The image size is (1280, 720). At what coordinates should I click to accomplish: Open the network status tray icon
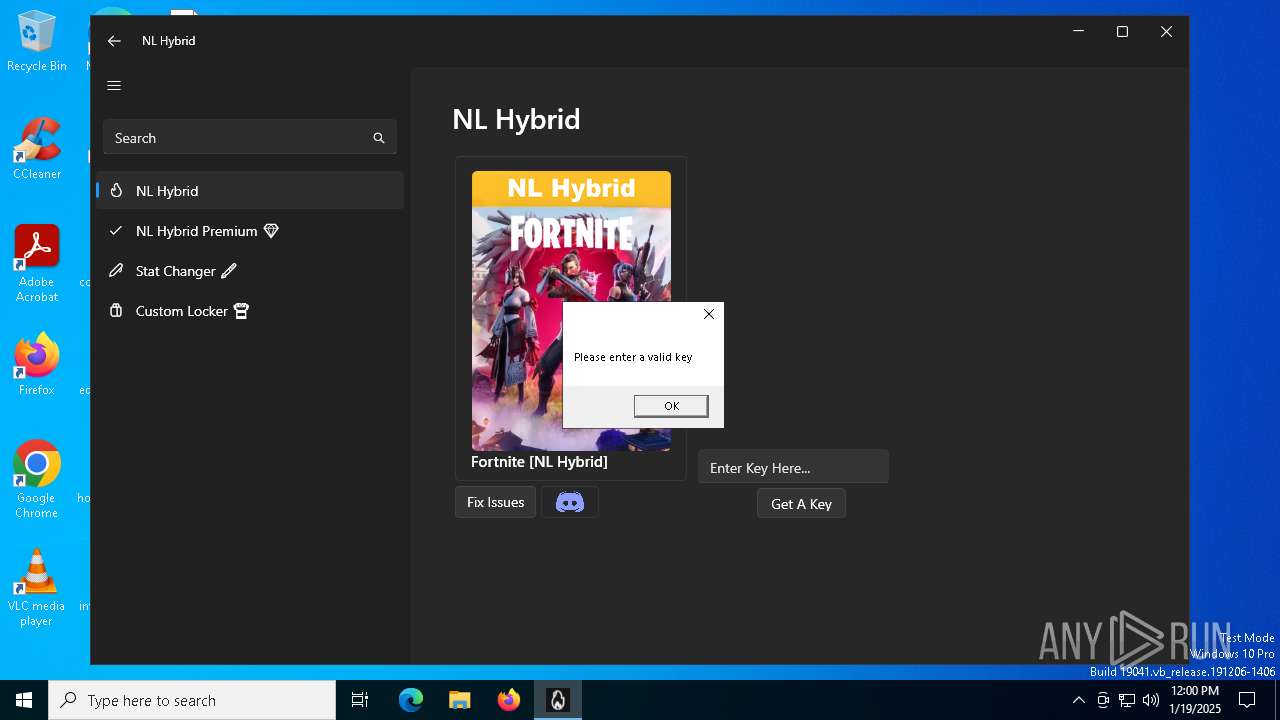coord(1127,700)
